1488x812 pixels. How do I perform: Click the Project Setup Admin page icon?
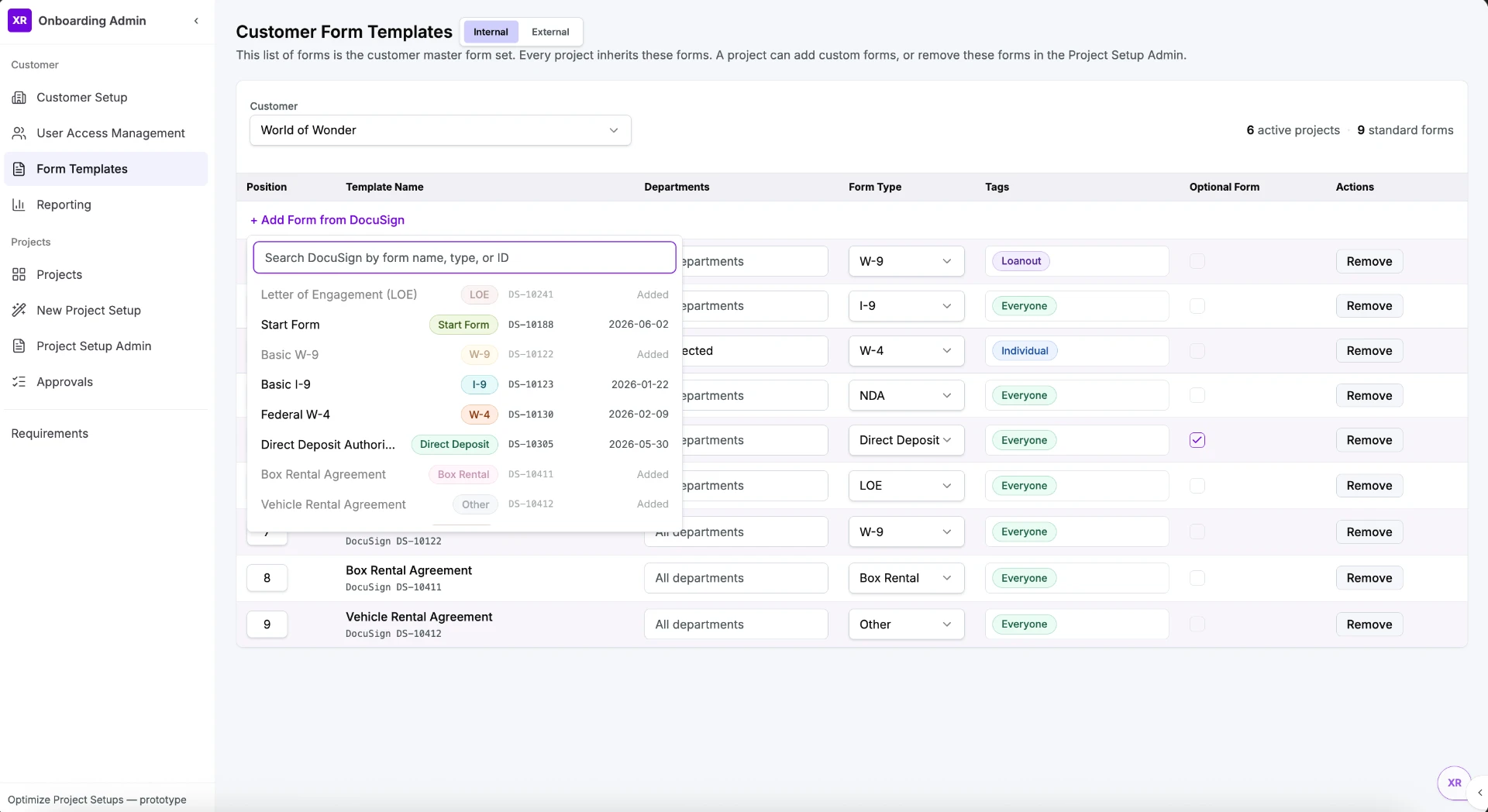[x=19, y=346]
